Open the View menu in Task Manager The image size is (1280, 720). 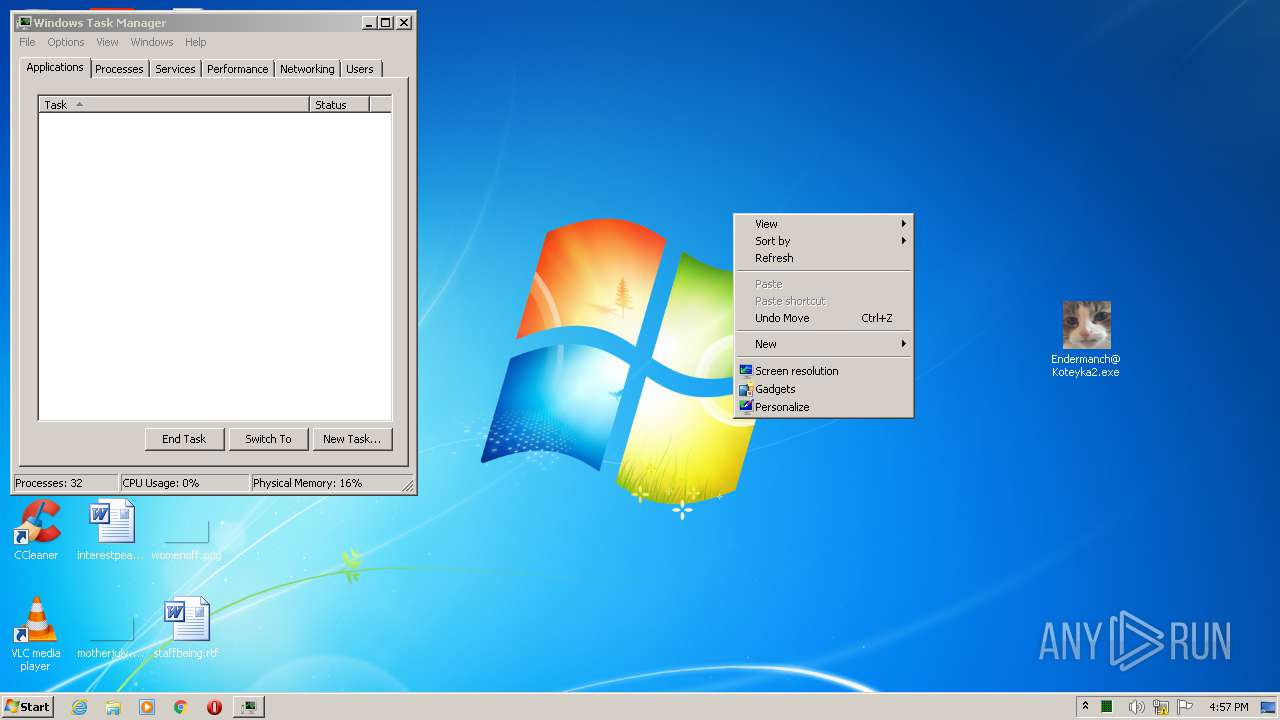(x=107, y=42)
